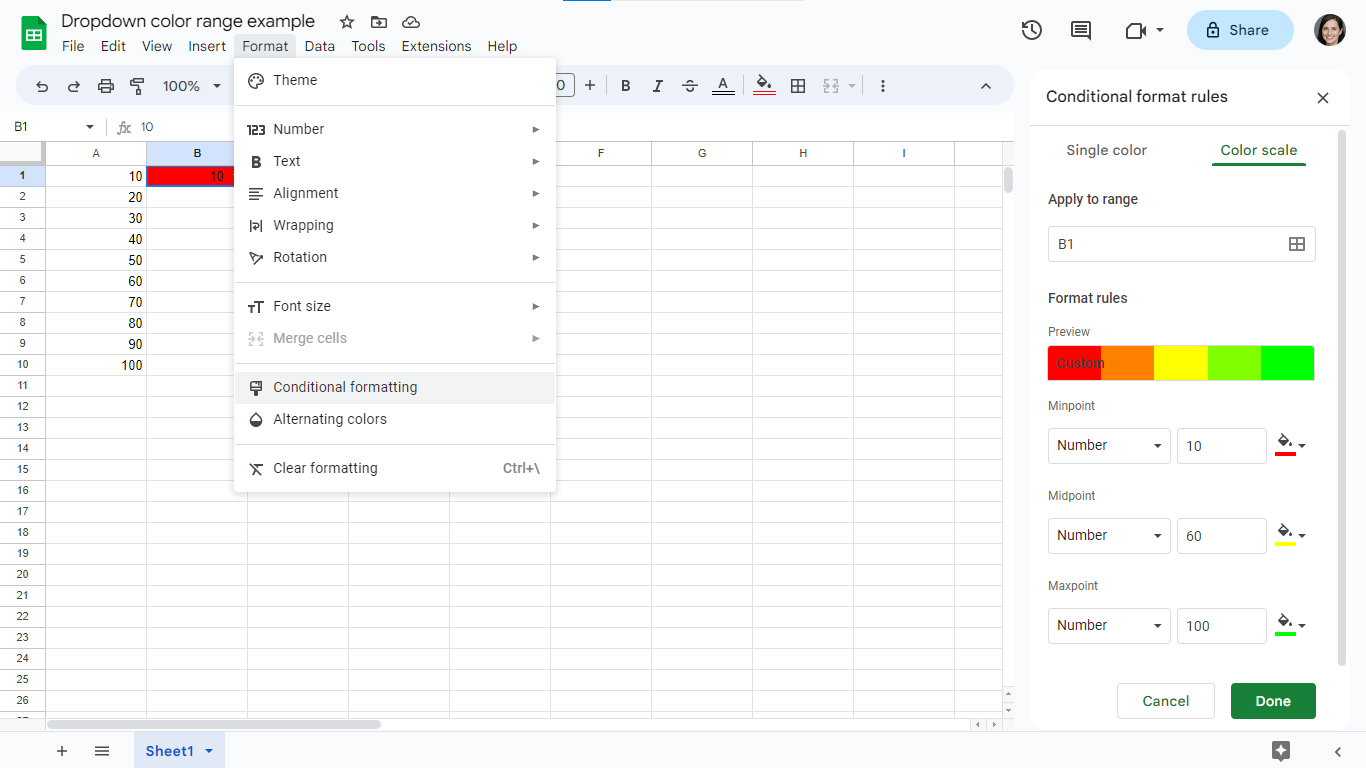Select the paint format tool
The height and width of the screenshot is (768, 1366).
pyautogui.click(x=137, y=86)
